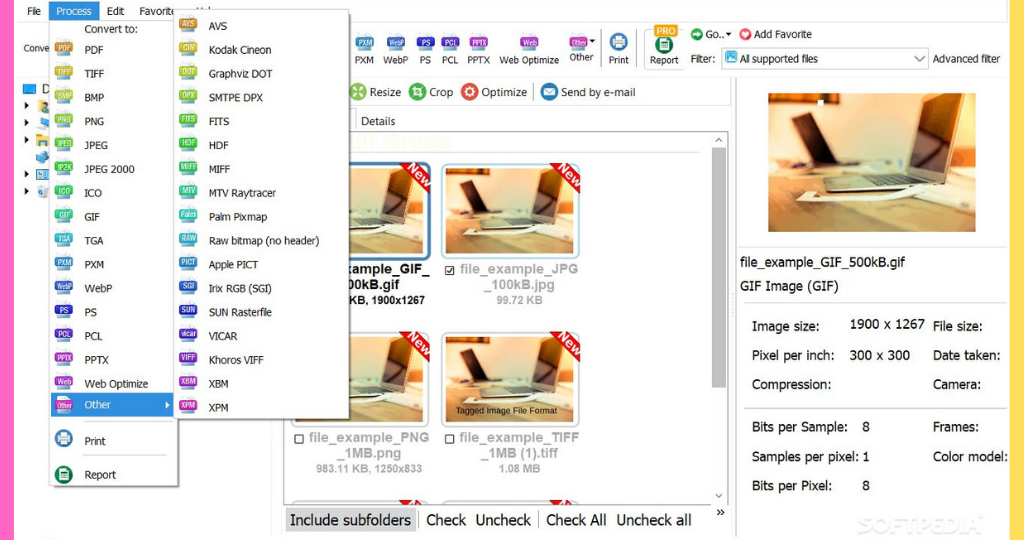Select the PXM icon in the Process menu
The image size is (1024, 540).
64,263
